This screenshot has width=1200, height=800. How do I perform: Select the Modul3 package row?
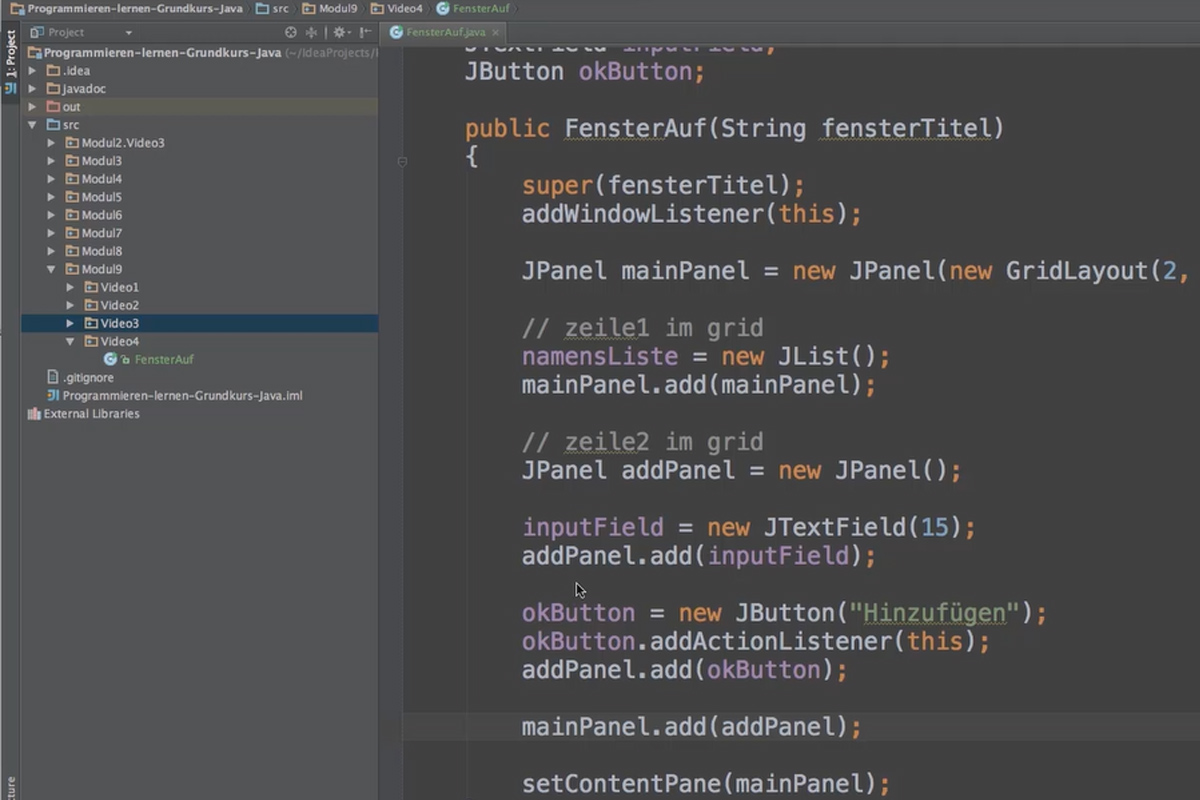pos(200,161)
